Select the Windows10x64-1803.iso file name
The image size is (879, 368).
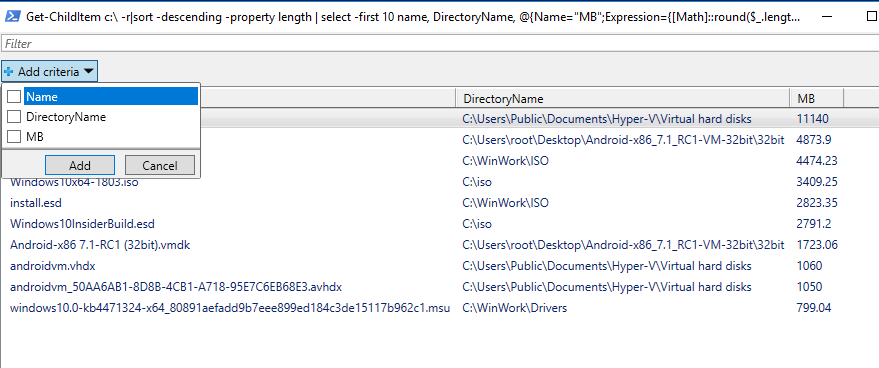(x=74, y=182)
